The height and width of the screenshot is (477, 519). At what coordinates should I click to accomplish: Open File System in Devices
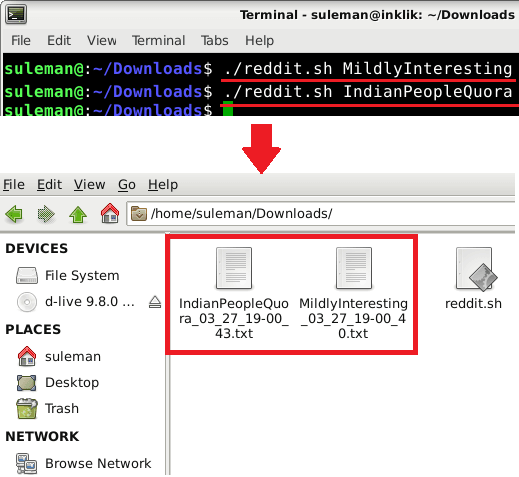(68, 276)
